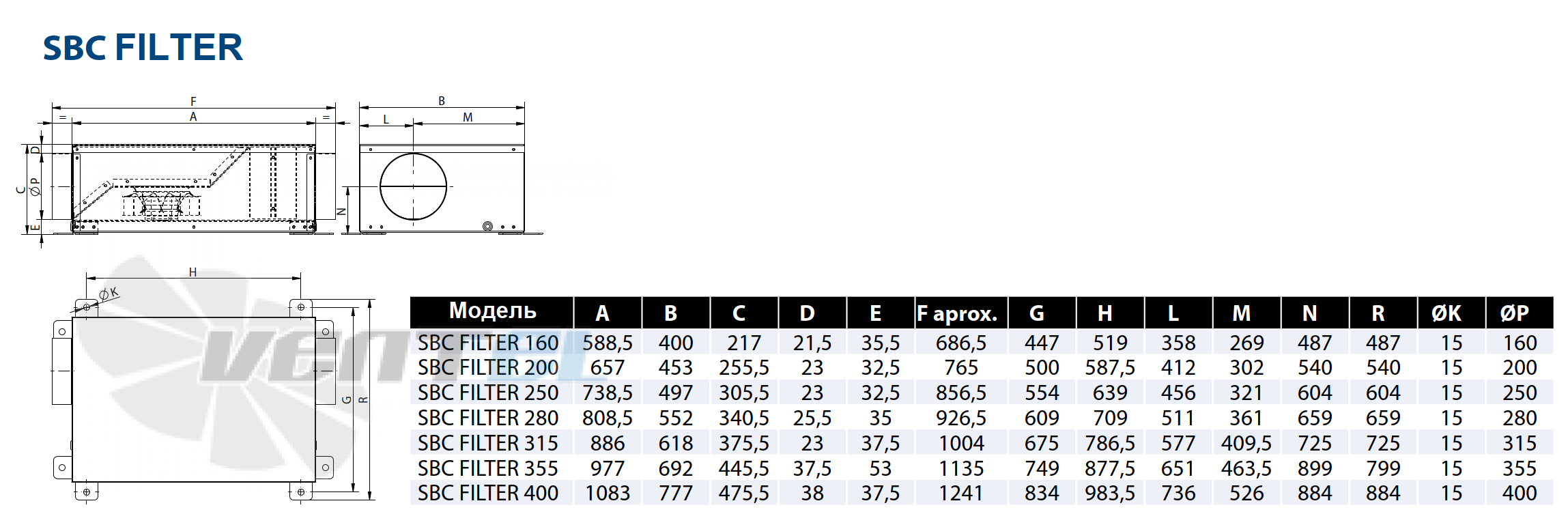
Task: Click the SBC FILTER 200 row label
Action: click(488, 368)
